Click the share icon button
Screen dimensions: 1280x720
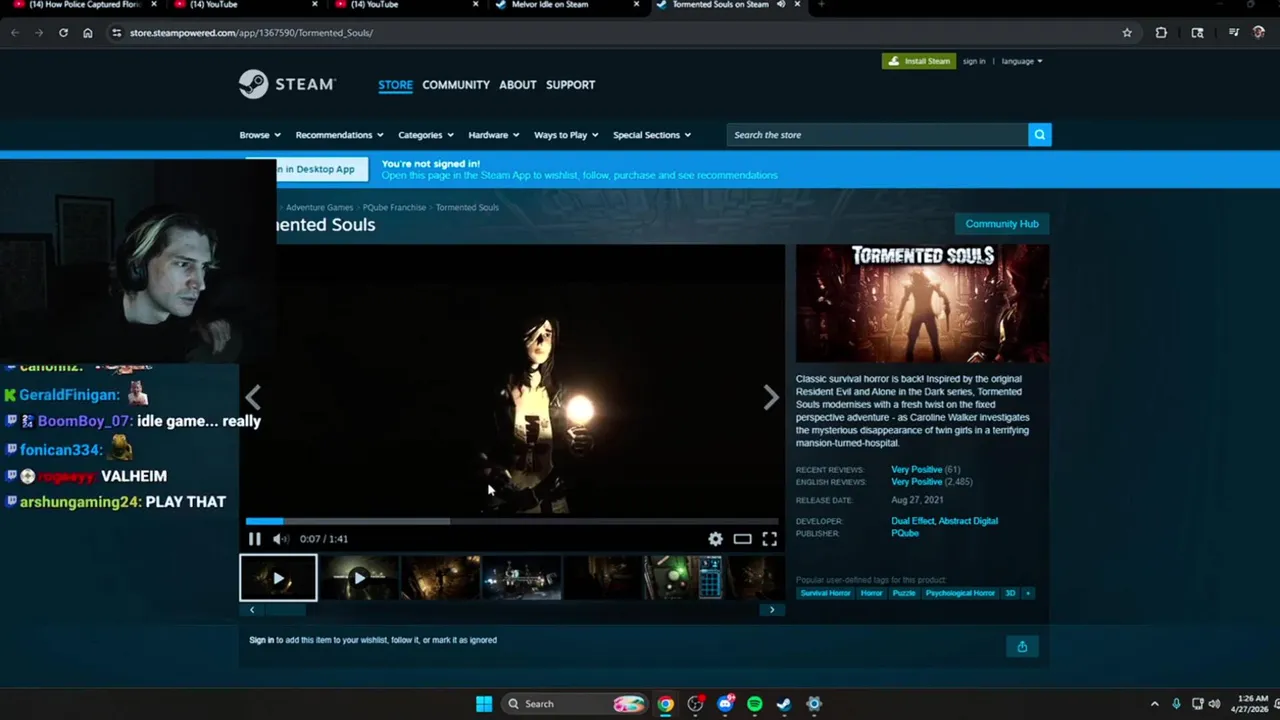1022,646
